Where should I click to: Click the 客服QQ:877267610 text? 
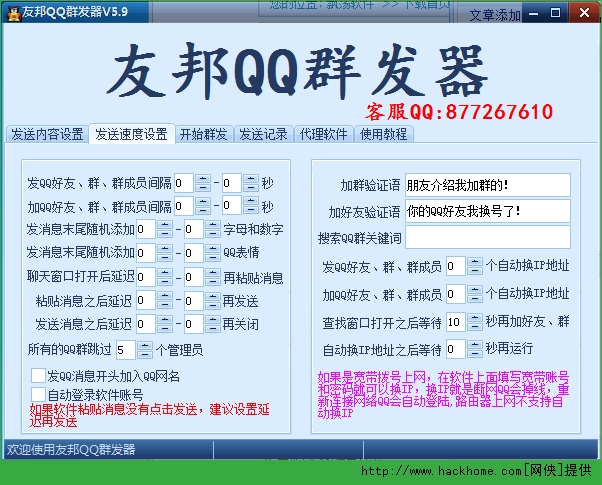pos(459,112)
